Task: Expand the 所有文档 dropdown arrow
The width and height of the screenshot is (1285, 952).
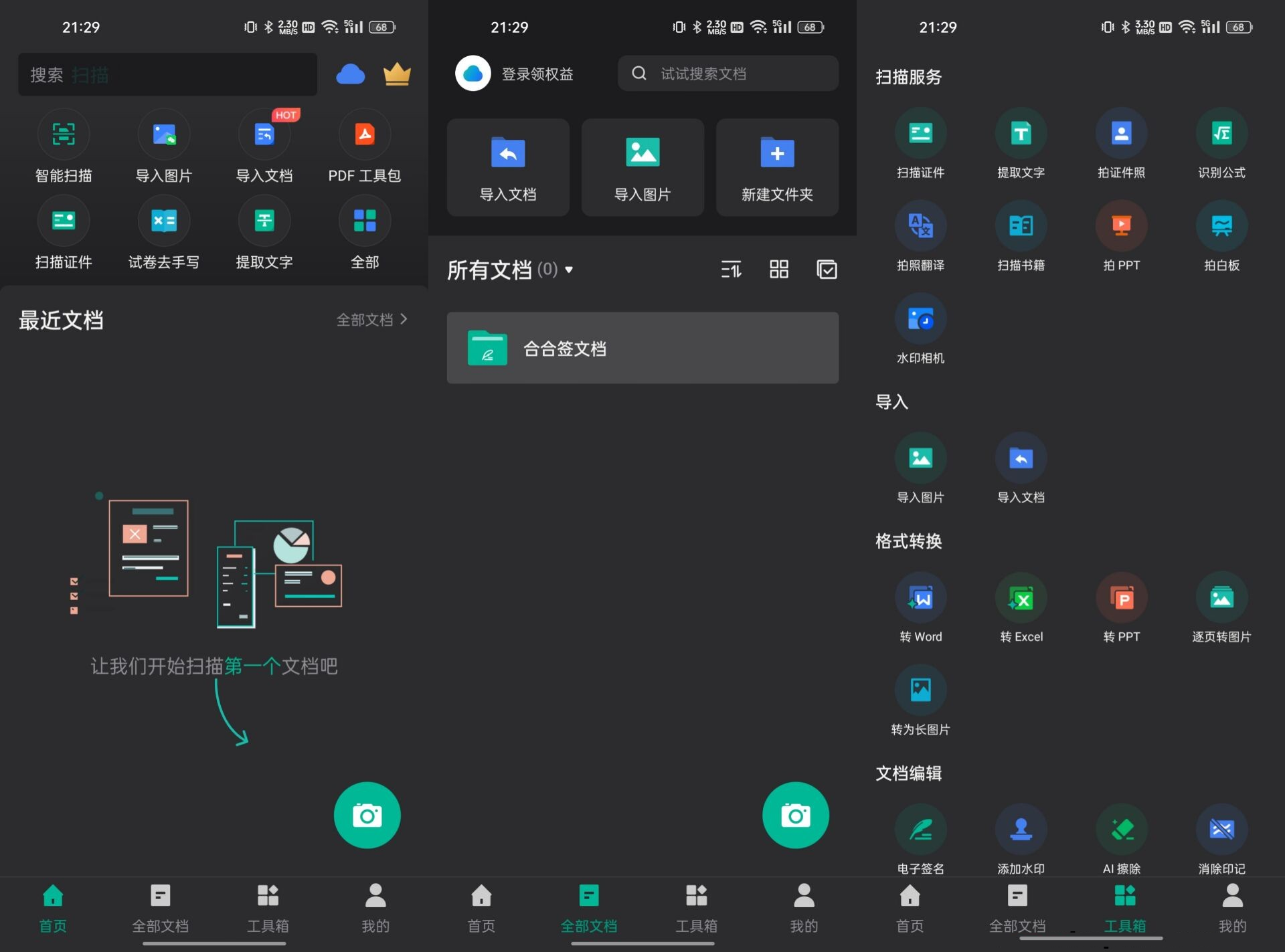Action: (x=569, y=270)
